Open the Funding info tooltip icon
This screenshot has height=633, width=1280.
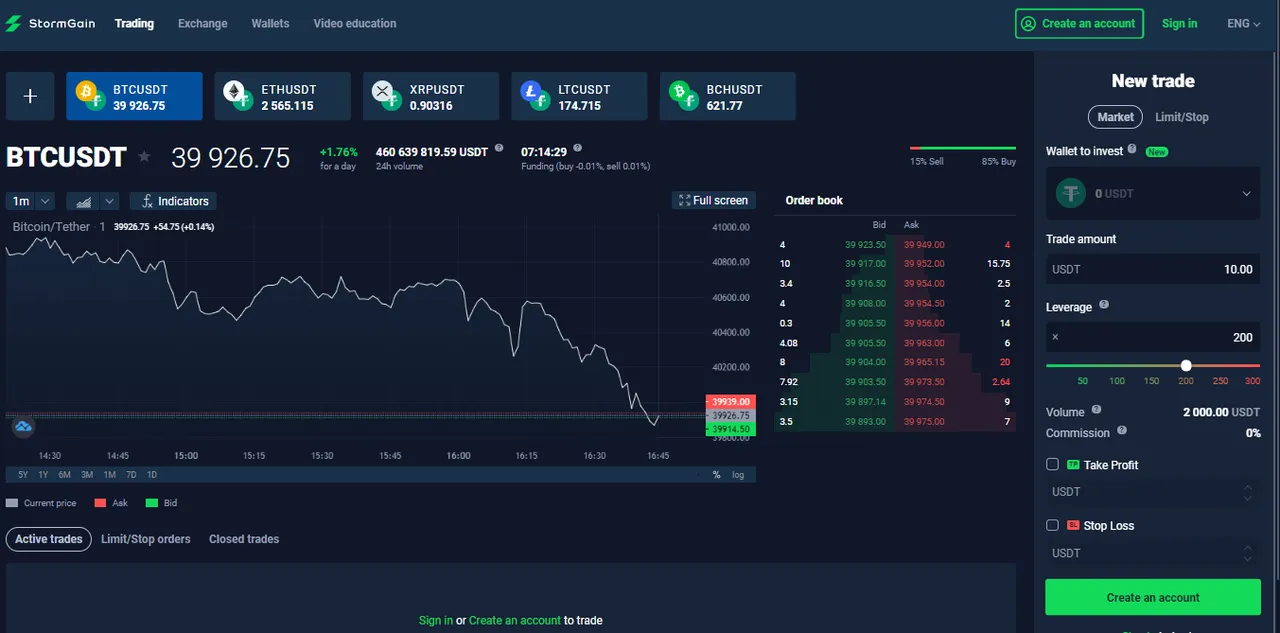pos(578,148)
